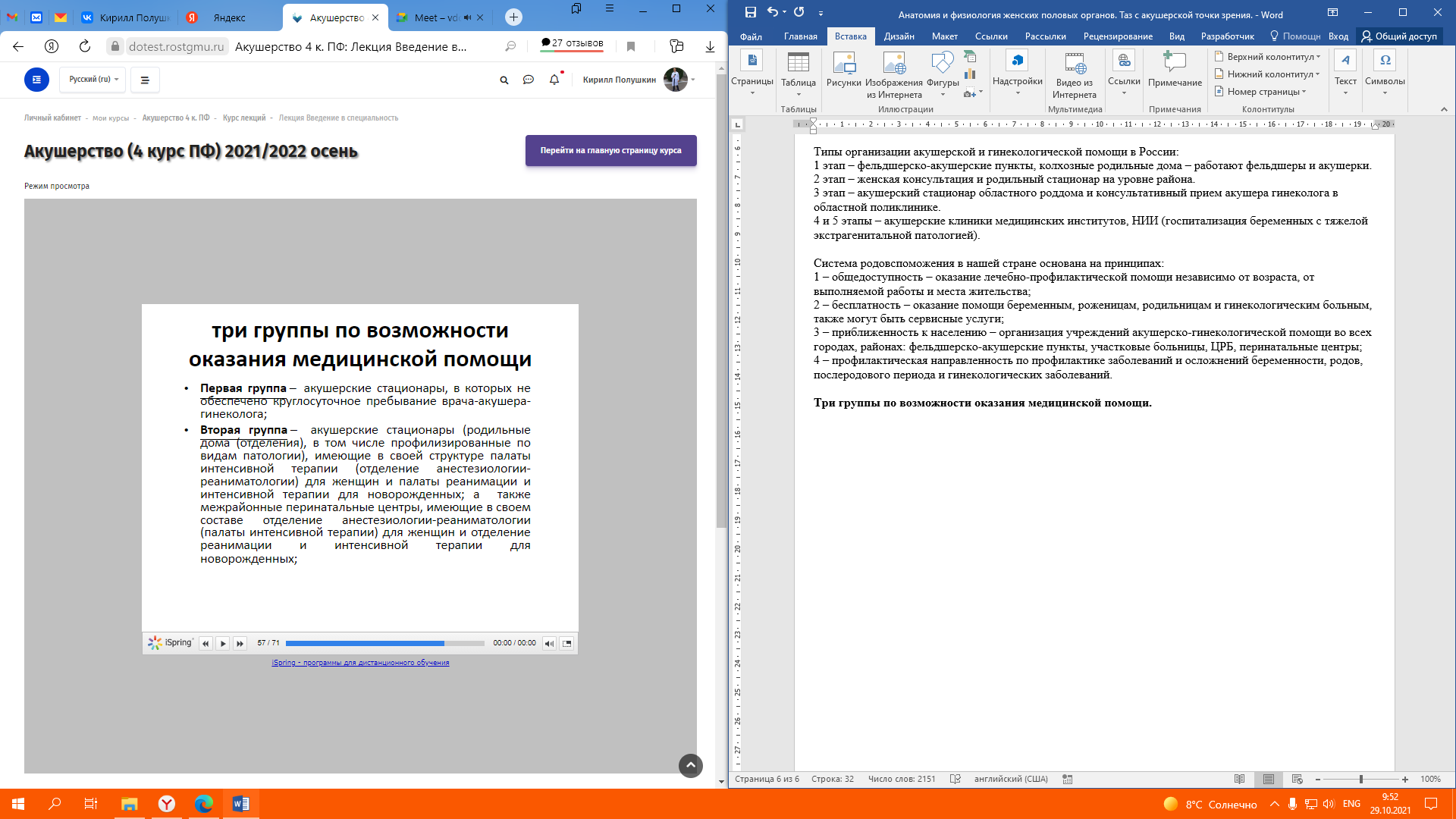Save the Word document

pyautogui.click(x=750, y=12)
